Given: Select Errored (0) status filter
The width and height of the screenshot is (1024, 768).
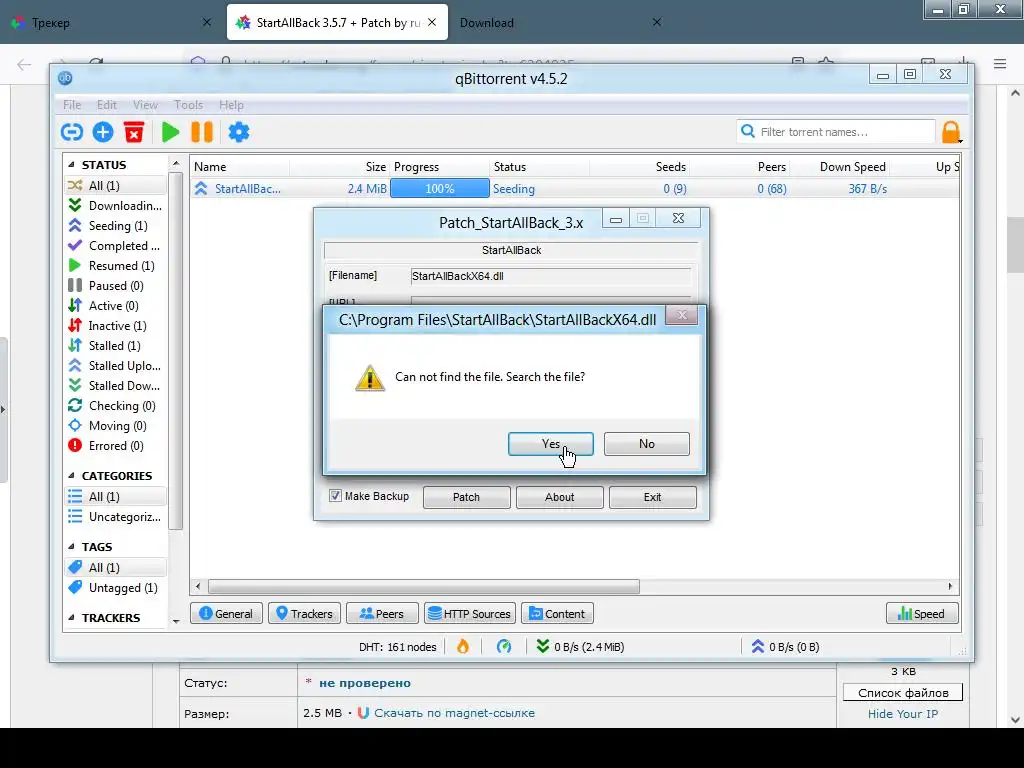Looking at the screenshot, I should tap(115, 445).
